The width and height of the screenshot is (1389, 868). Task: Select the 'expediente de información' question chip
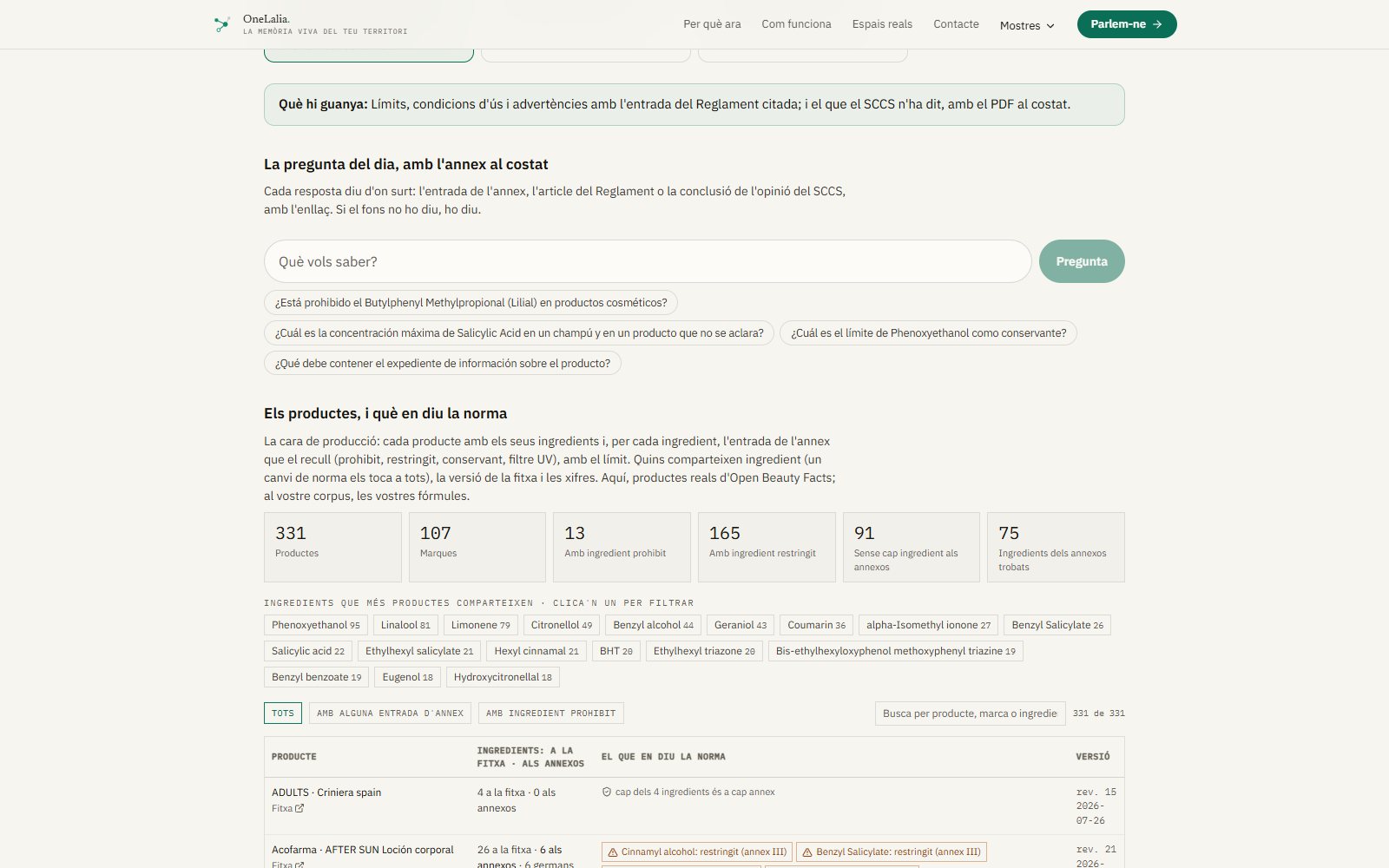click(x=443, y=364)
